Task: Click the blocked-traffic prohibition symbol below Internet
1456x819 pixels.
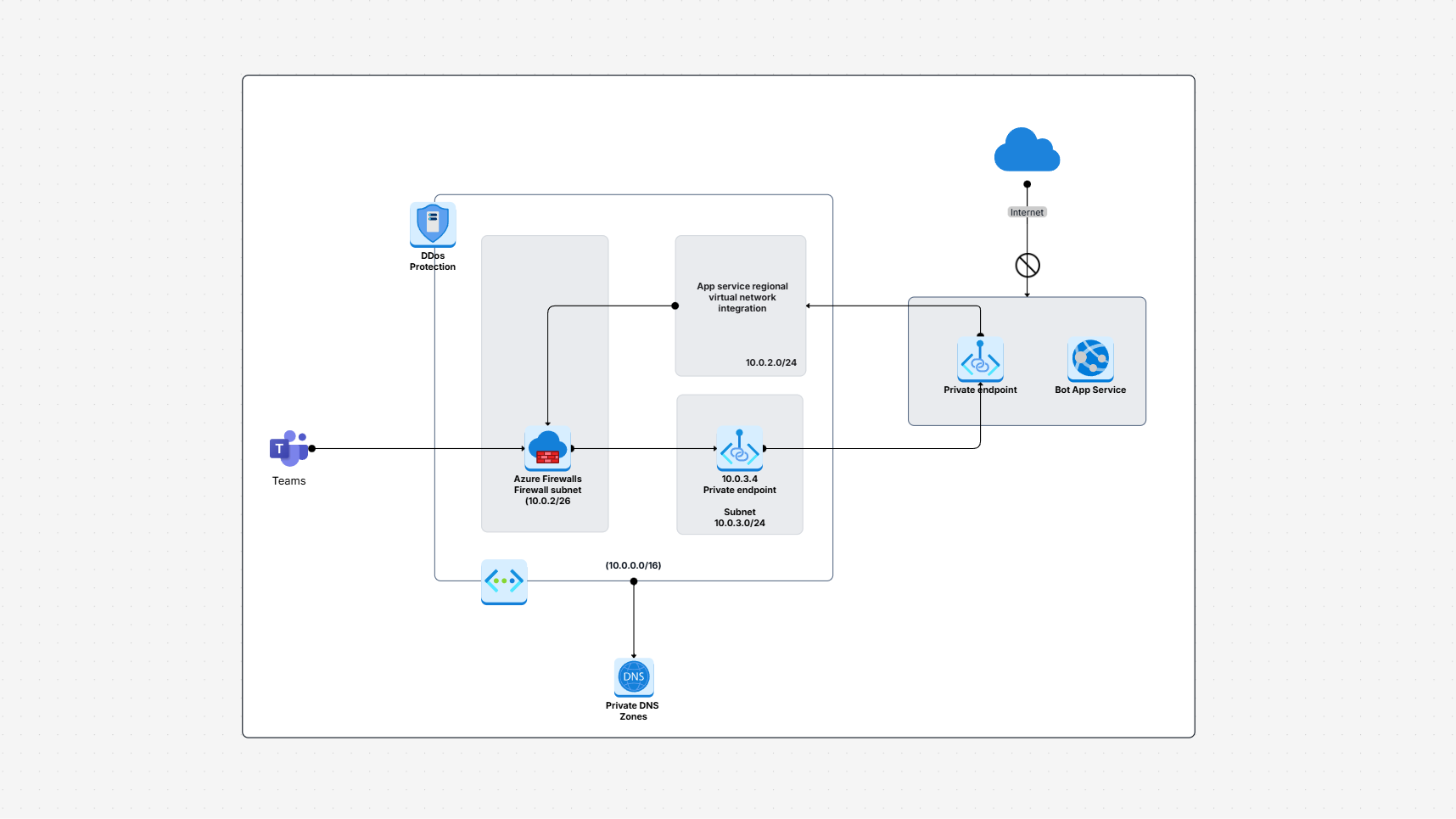Action: pyautogui.click(x=1027, y=265)
